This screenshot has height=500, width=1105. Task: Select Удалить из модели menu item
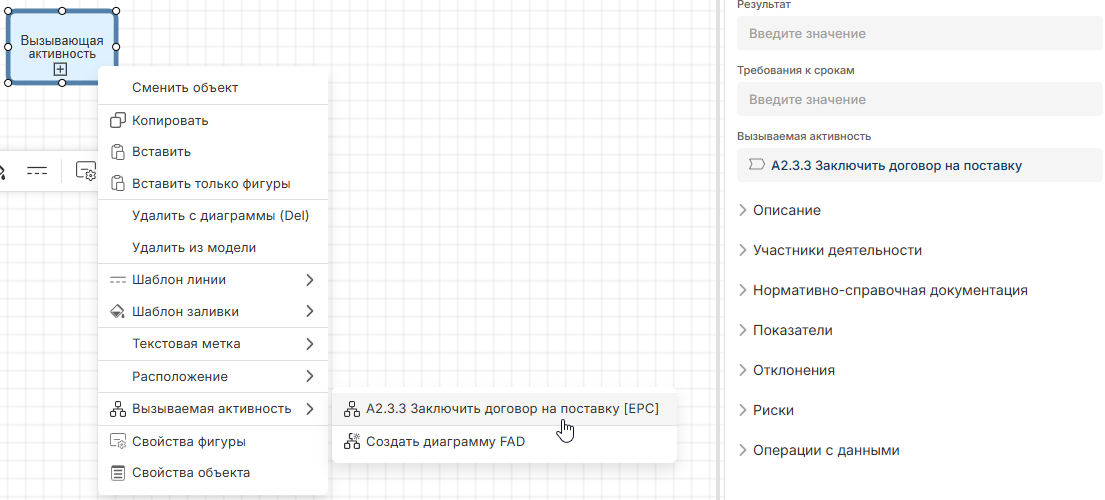193,248
